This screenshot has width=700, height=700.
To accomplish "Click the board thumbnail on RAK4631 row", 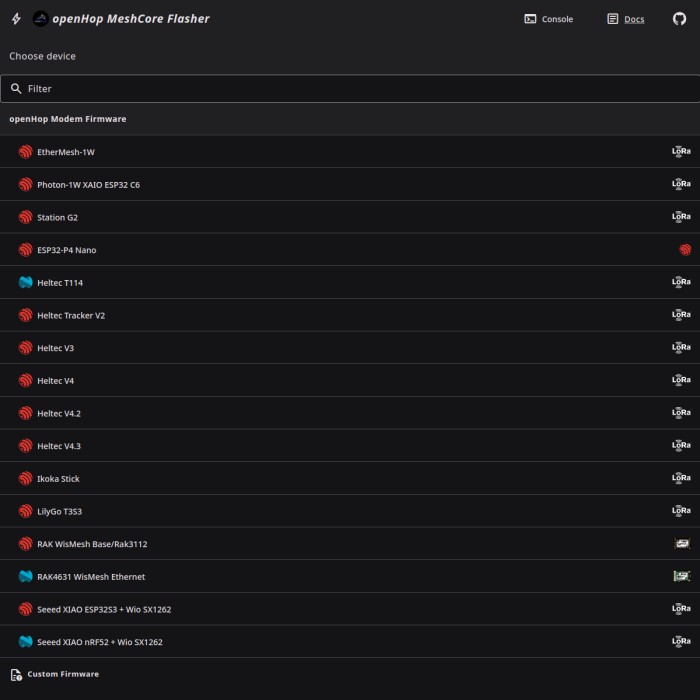I will (682, 576).
